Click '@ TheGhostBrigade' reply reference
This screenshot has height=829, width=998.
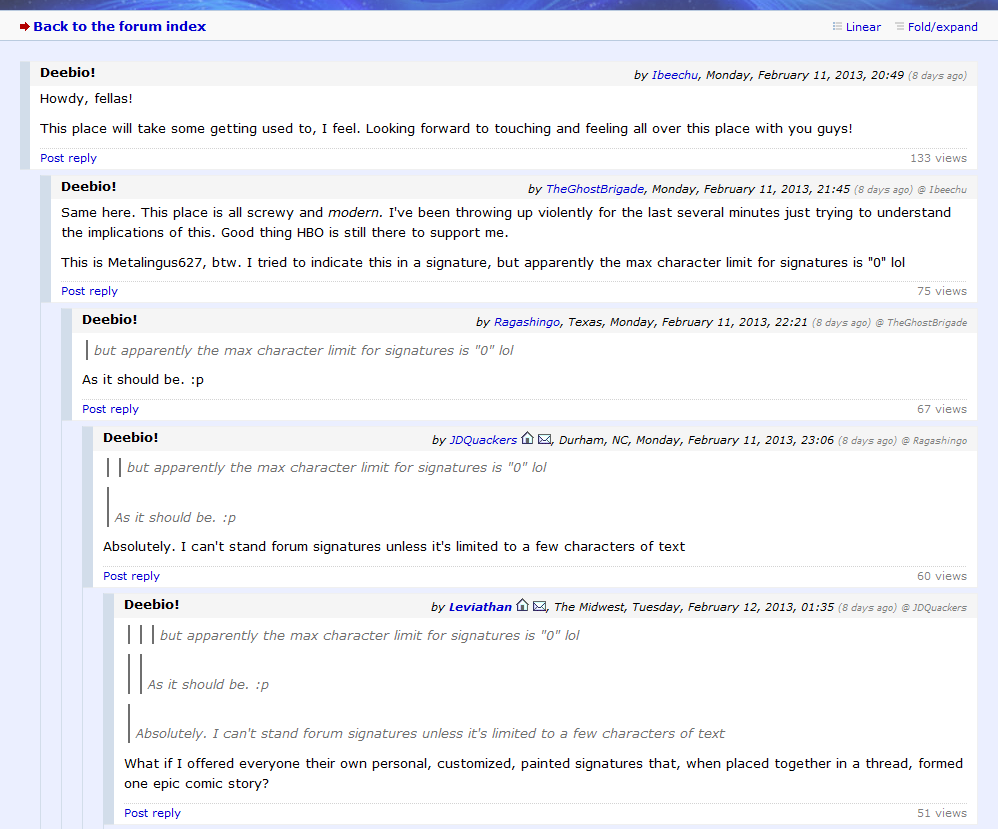point(921,323)
